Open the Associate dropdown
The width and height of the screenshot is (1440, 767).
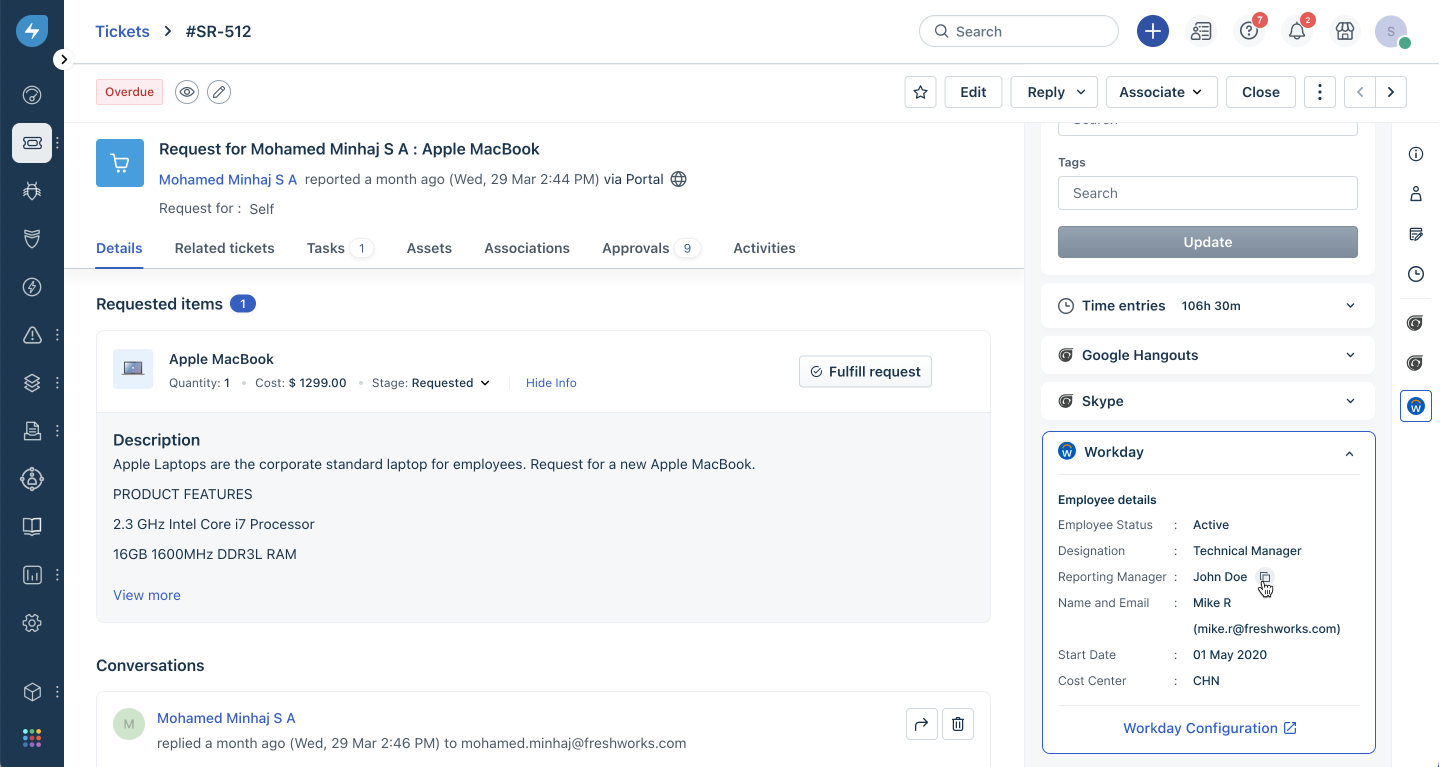tap(1161, 92)
